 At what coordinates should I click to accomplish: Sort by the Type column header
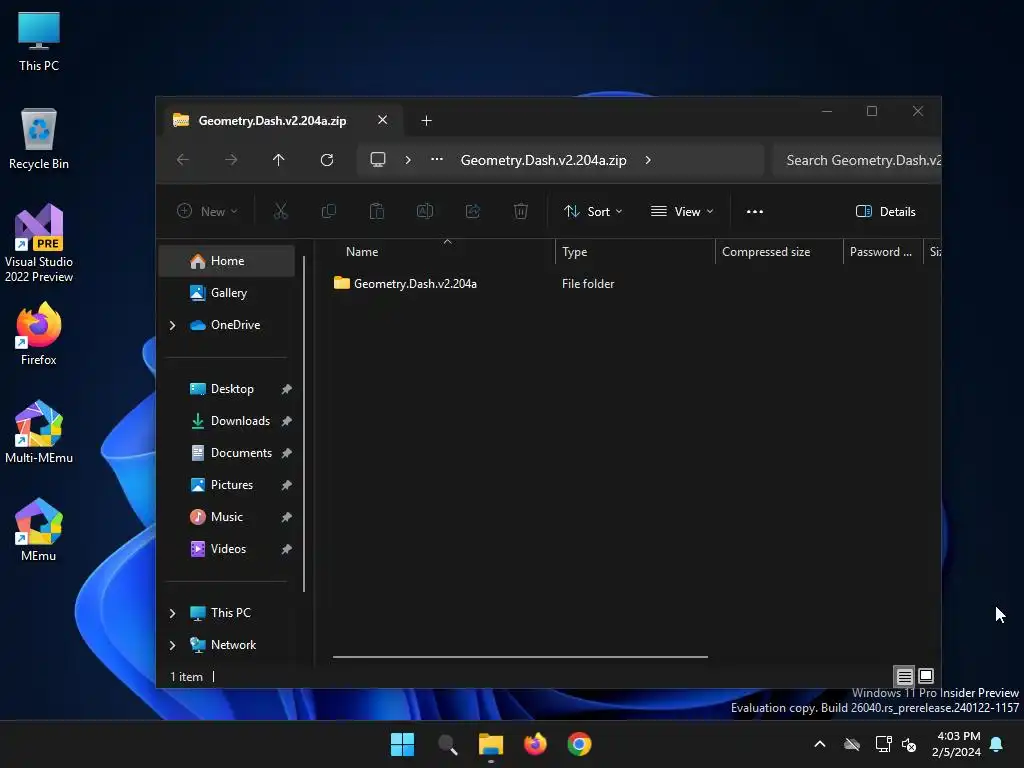tap(635, 252)
